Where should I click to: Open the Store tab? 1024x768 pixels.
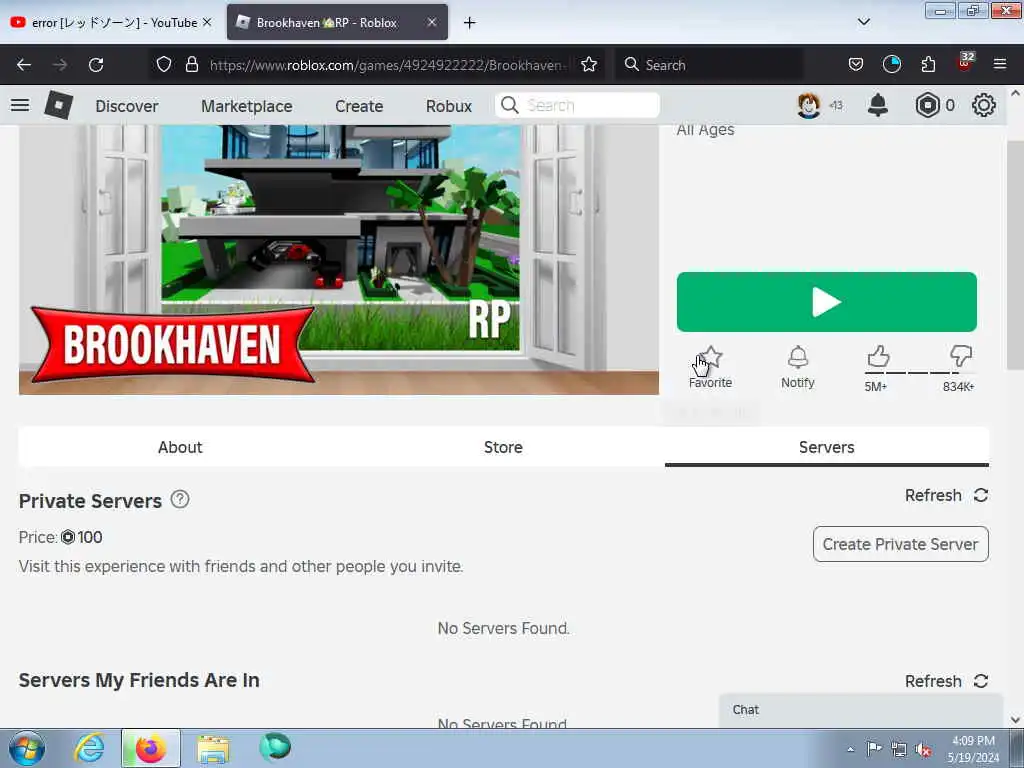coord(503,447)
